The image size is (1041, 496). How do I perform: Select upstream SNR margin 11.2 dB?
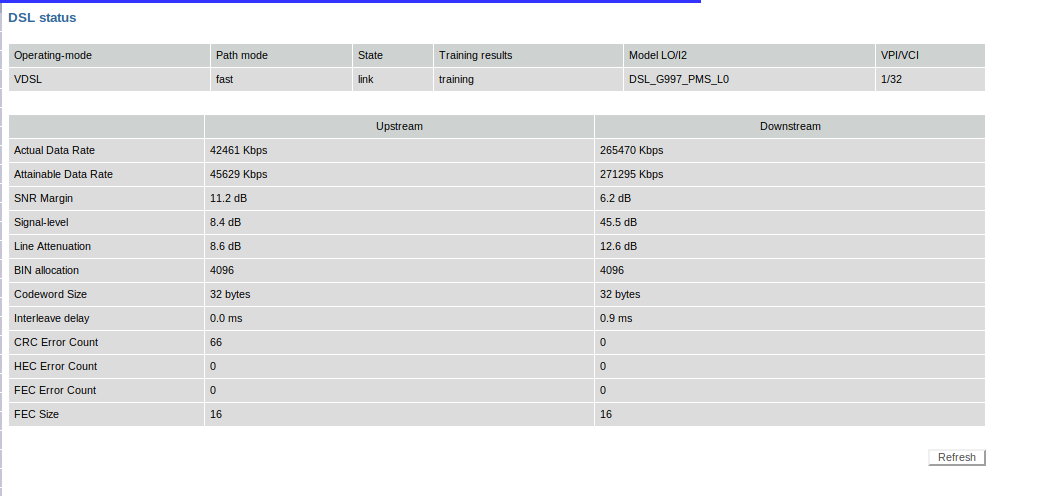tap(228, 198)
